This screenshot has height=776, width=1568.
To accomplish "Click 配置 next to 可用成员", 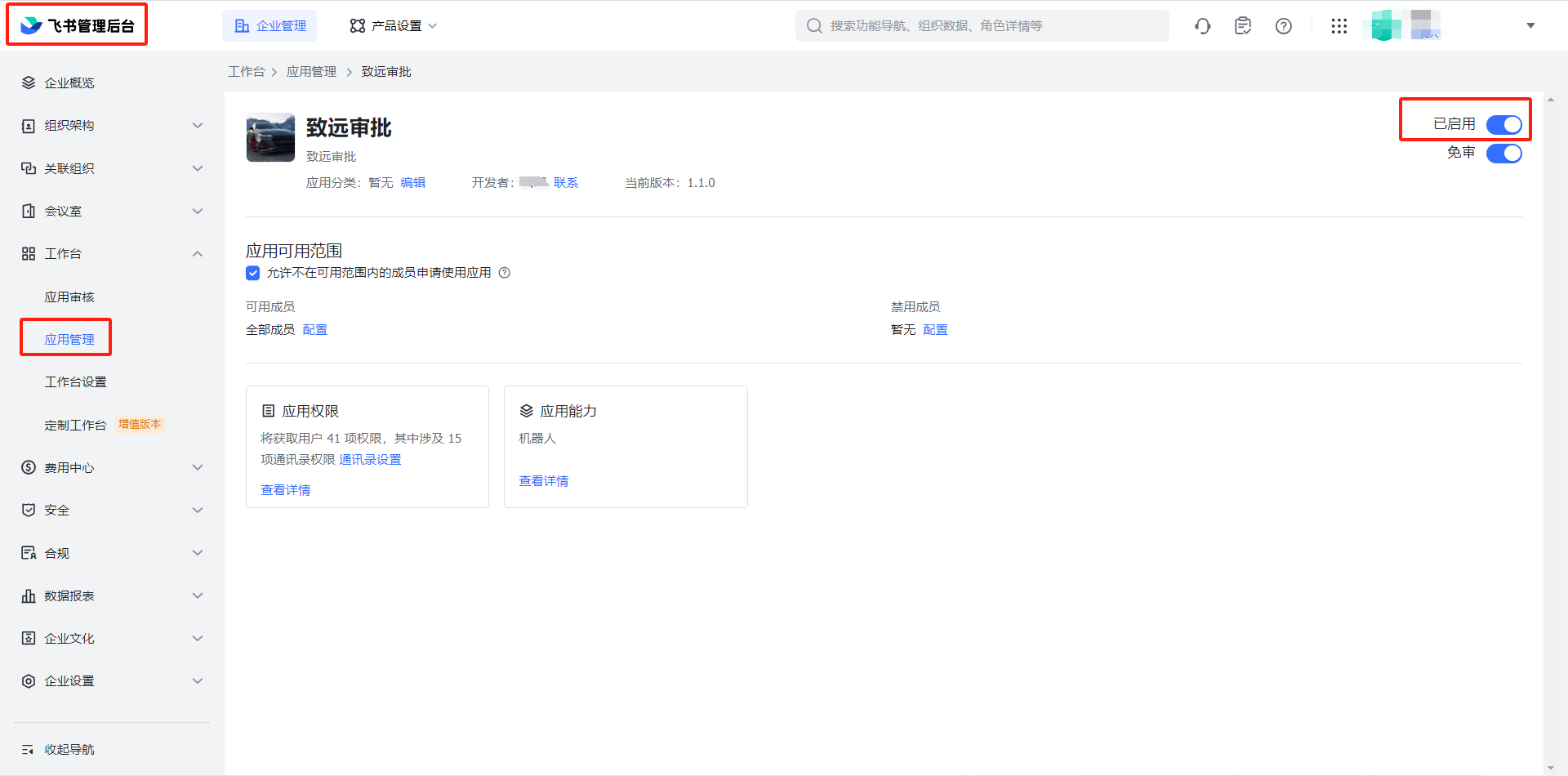I will click(314, 329).
